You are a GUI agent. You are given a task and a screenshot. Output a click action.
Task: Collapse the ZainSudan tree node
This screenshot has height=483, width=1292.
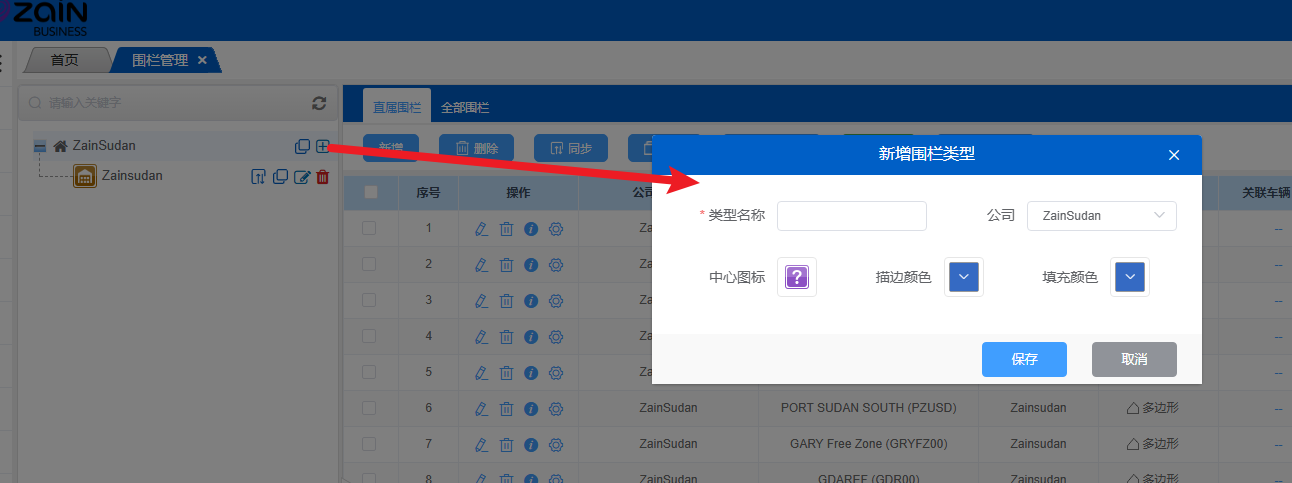tap(40, 146)
